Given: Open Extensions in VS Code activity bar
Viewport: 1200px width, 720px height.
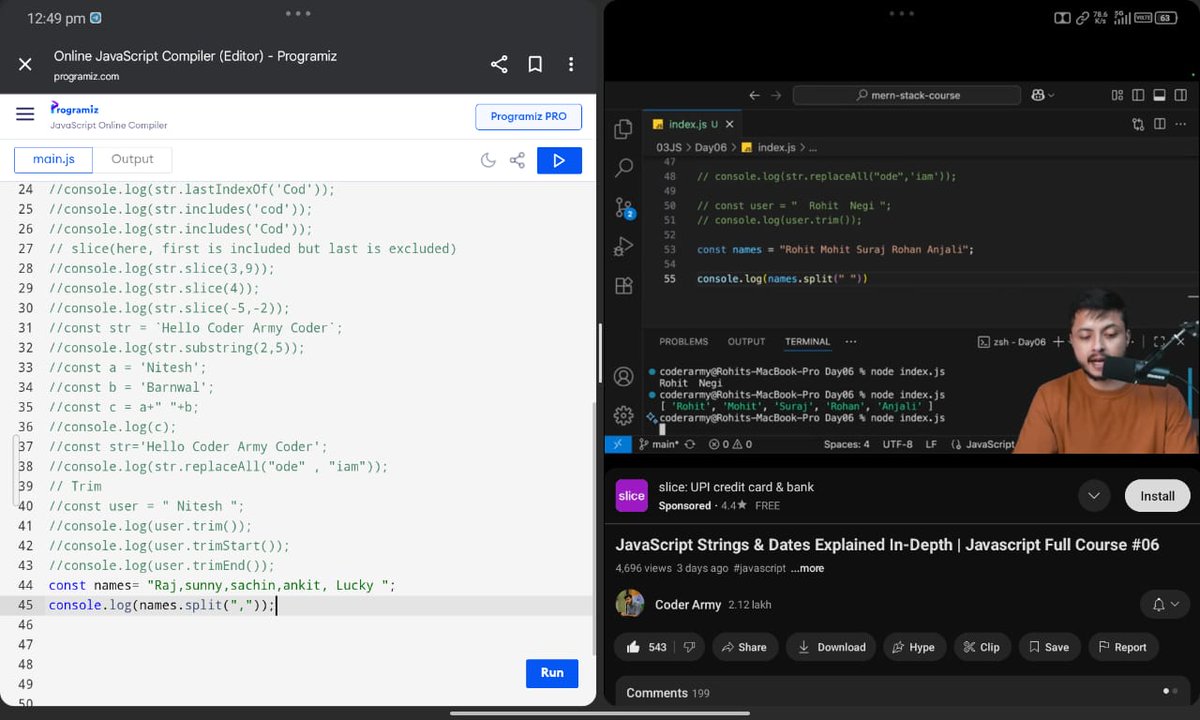Looking at the screenshot, I should [x=624, y=285].
